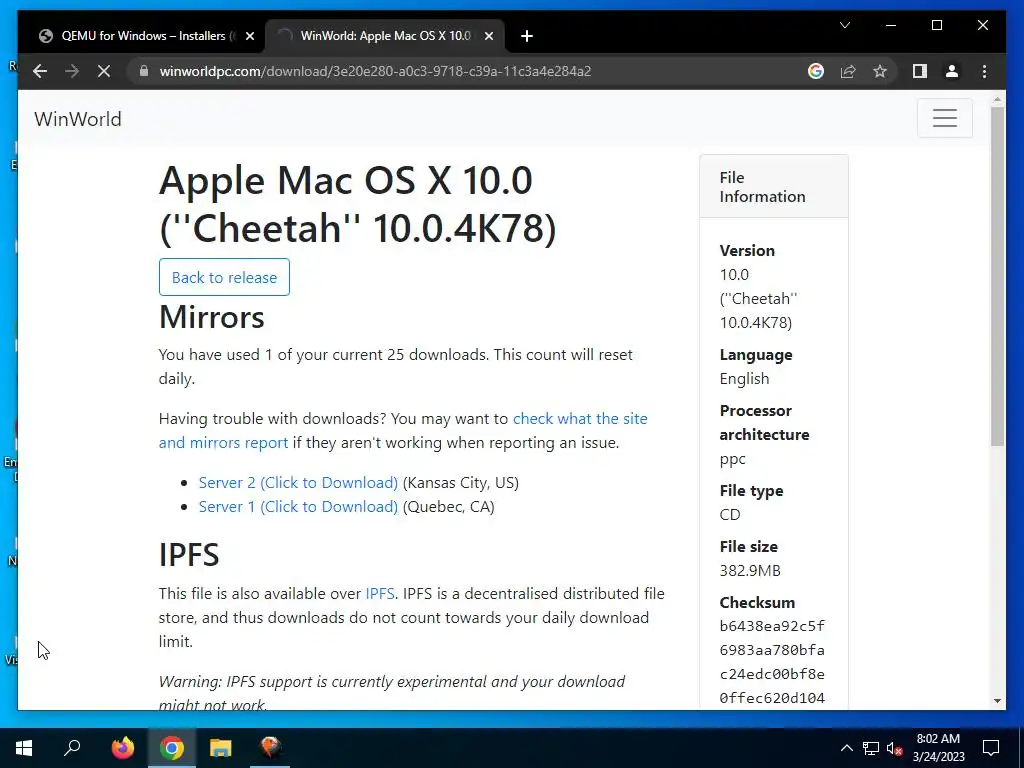
Task: Open site security padlock info
Action: pos(144,71)
